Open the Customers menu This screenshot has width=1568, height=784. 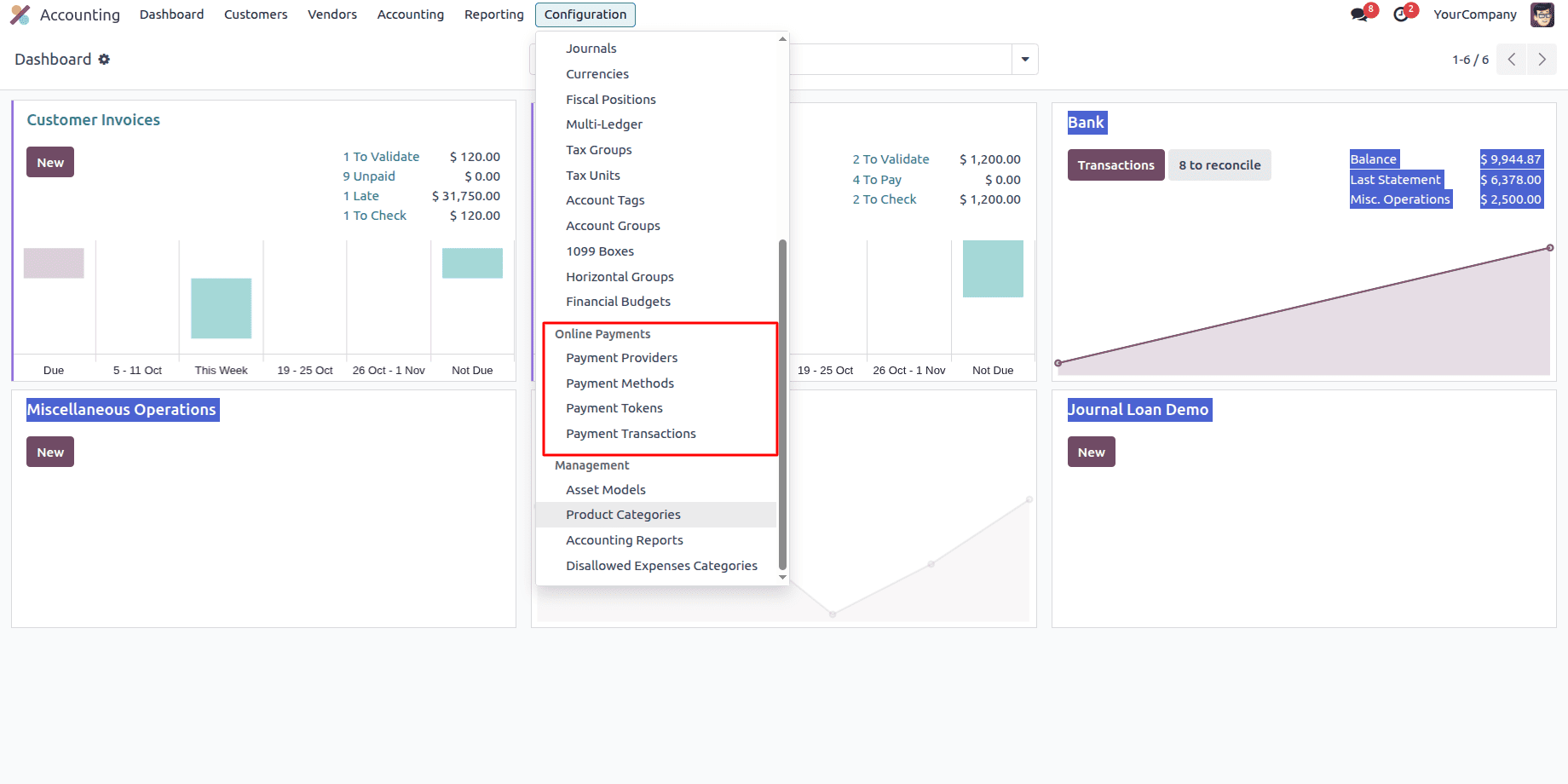point(256,14)
